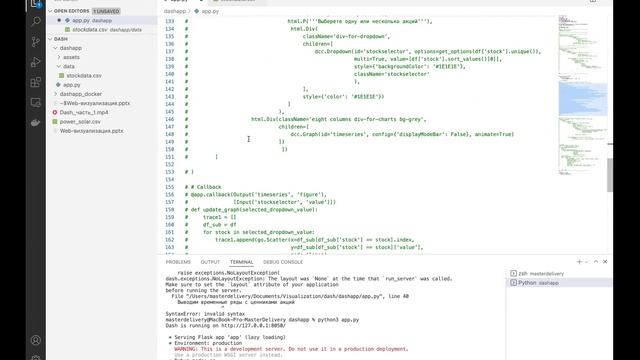Click the '# # Callback' comment line
This screenshot has height=360, width=640.
203,187
